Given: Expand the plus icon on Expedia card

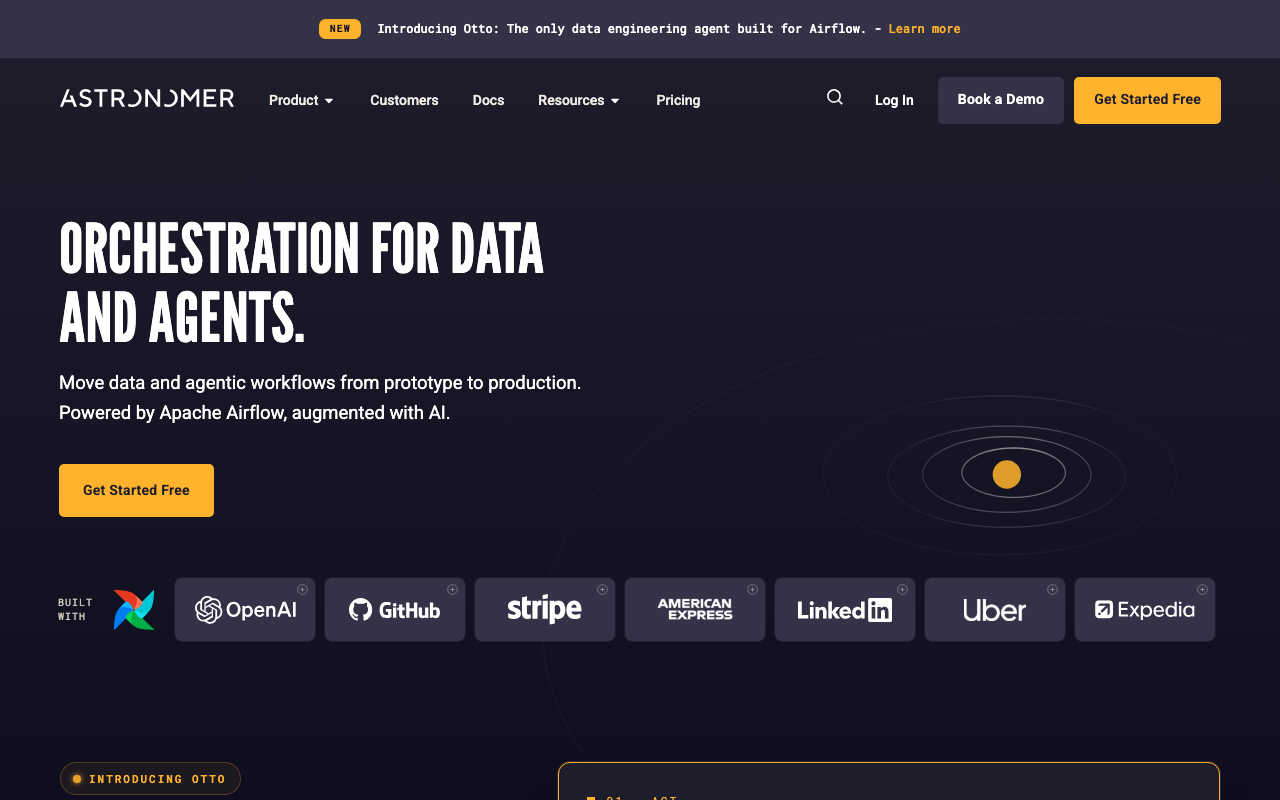Looking at the screenshot, I should pyautogui.click(x=1203, y=589).
